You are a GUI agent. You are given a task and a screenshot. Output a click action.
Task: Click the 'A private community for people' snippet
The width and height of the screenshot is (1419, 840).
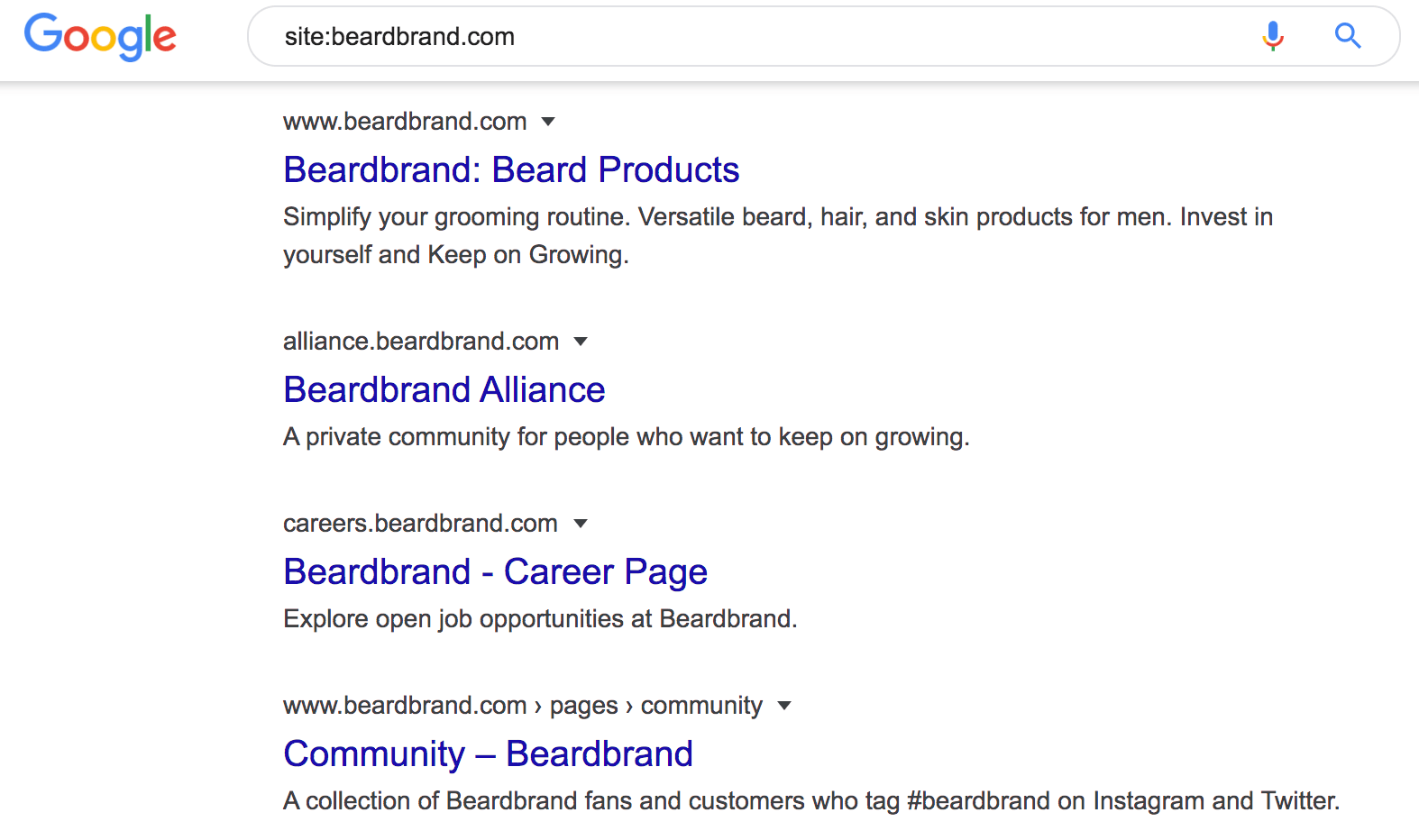click(x=627, y=437)
